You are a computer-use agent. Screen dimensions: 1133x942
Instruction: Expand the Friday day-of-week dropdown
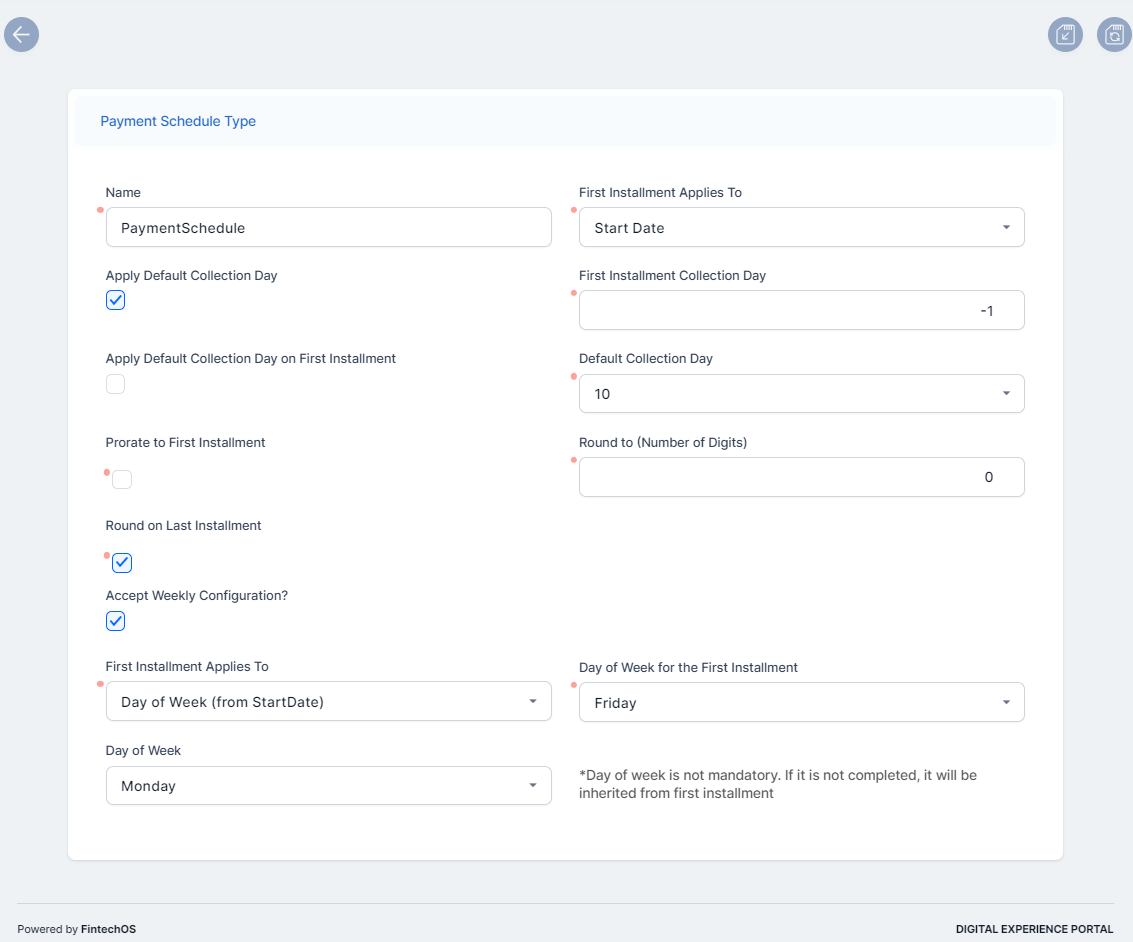point(801,703)
